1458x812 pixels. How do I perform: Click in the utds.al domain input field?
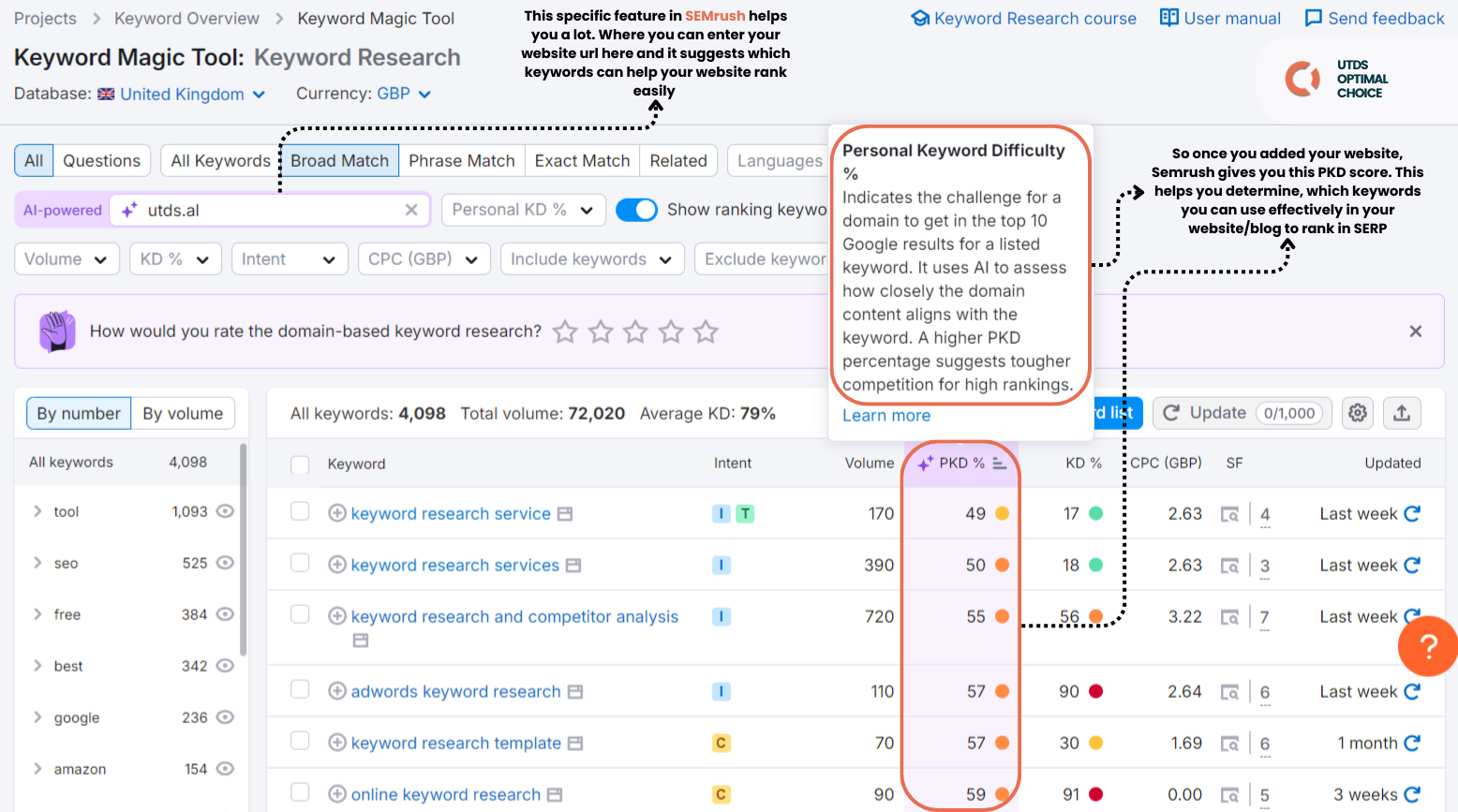coord(270,210)
